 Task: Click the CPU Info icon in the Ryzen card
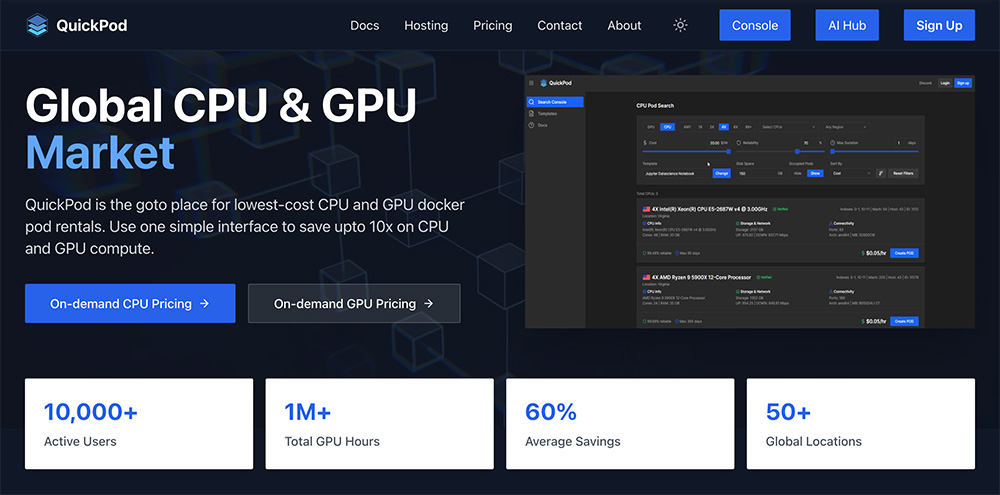tap(644, 292)
